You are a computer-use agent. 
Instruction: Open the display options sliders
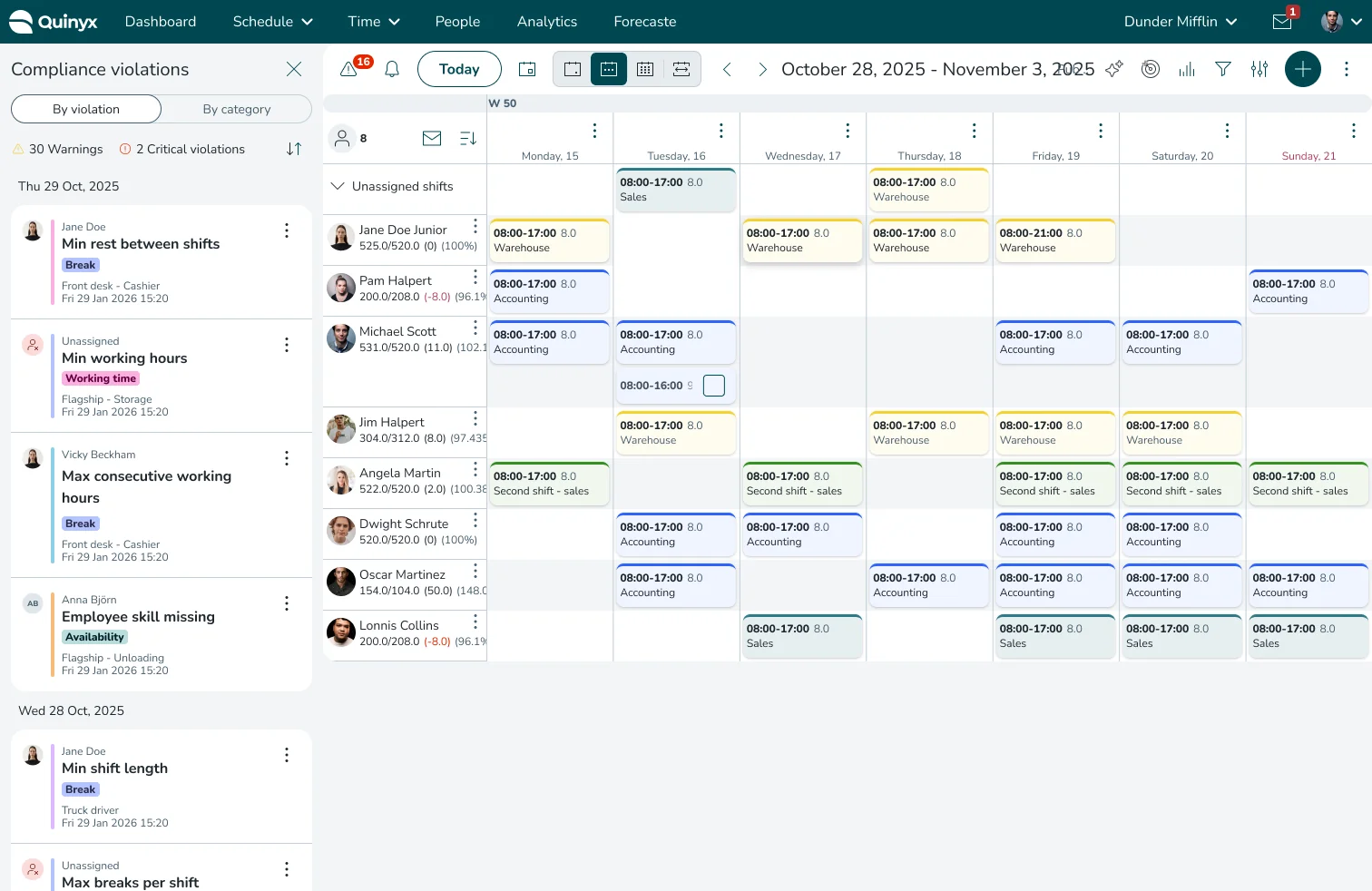pos(1259,69)
